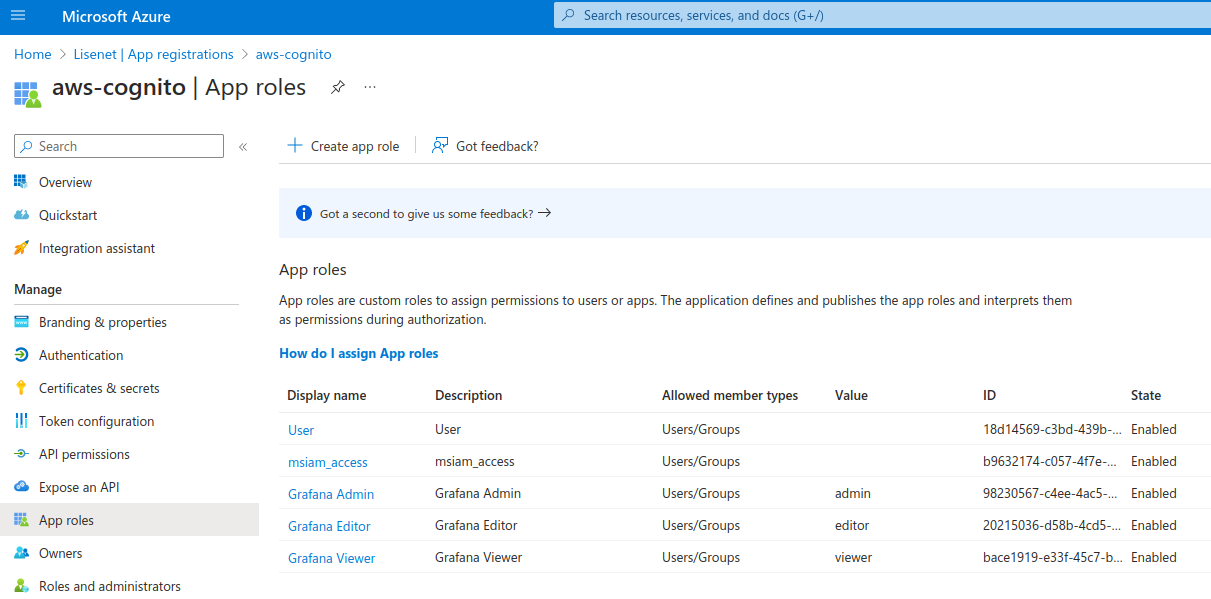Click the Roles and administrators icon
This screenshot has height=599, width=1211.
[x=21, y=586]
